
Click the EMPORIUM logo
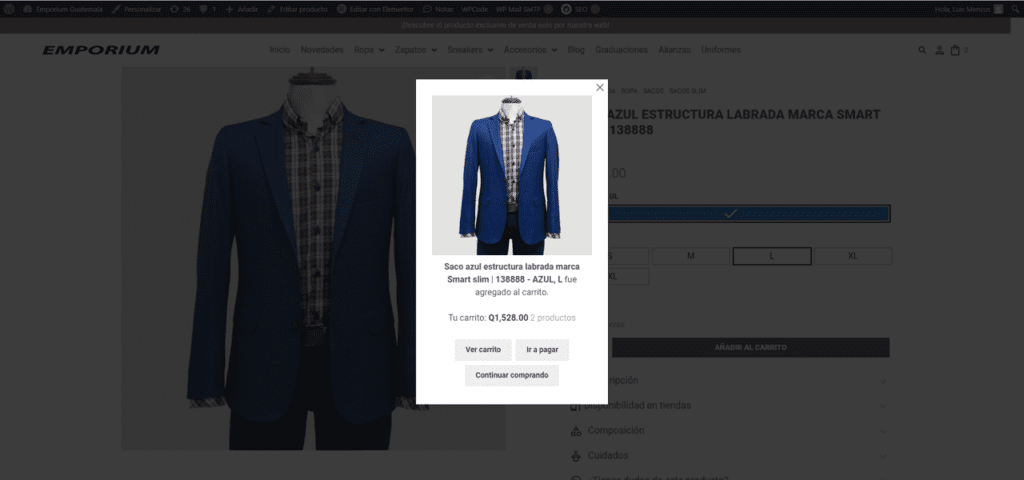[101, 50]
